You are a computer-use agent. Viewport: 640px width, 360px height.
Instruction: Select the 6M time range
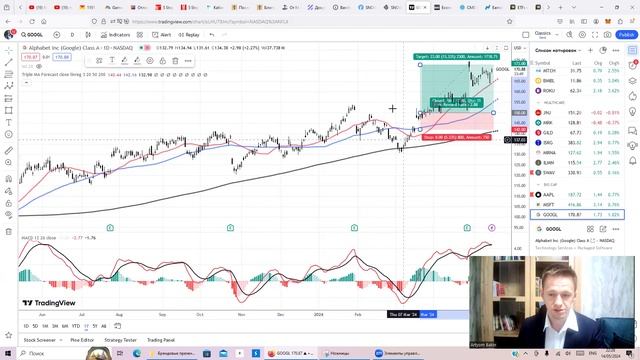[x=65, y=326]
